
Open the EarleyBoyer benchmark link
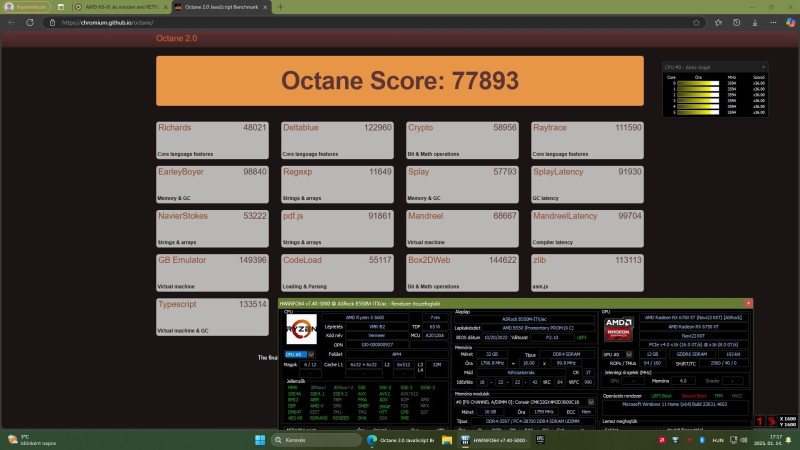point(181,172)
